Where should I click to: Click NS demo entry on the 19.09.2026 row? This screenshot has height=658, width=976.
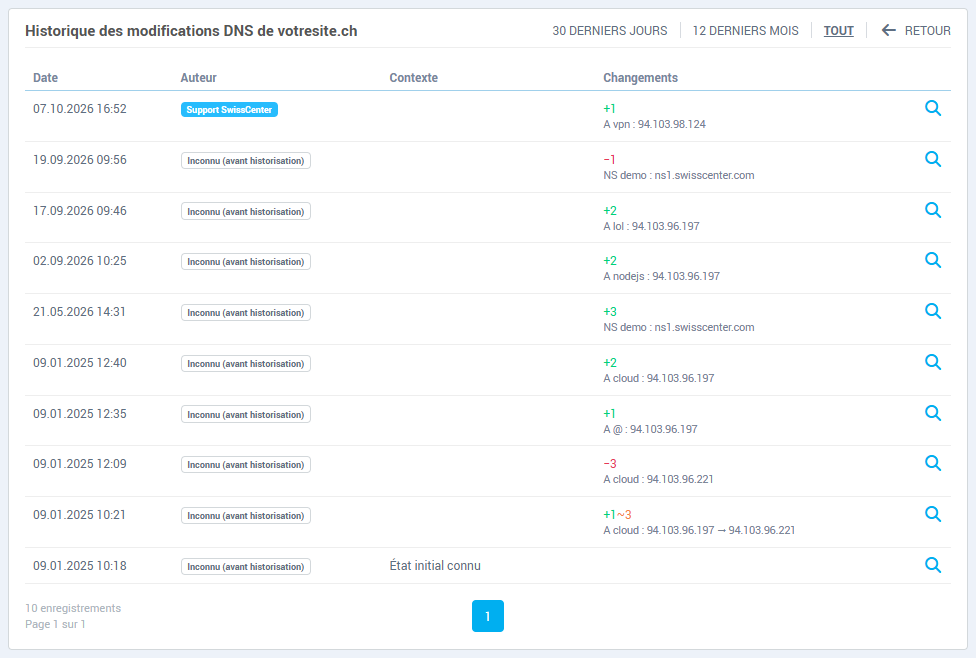click(x=678, y=175)
